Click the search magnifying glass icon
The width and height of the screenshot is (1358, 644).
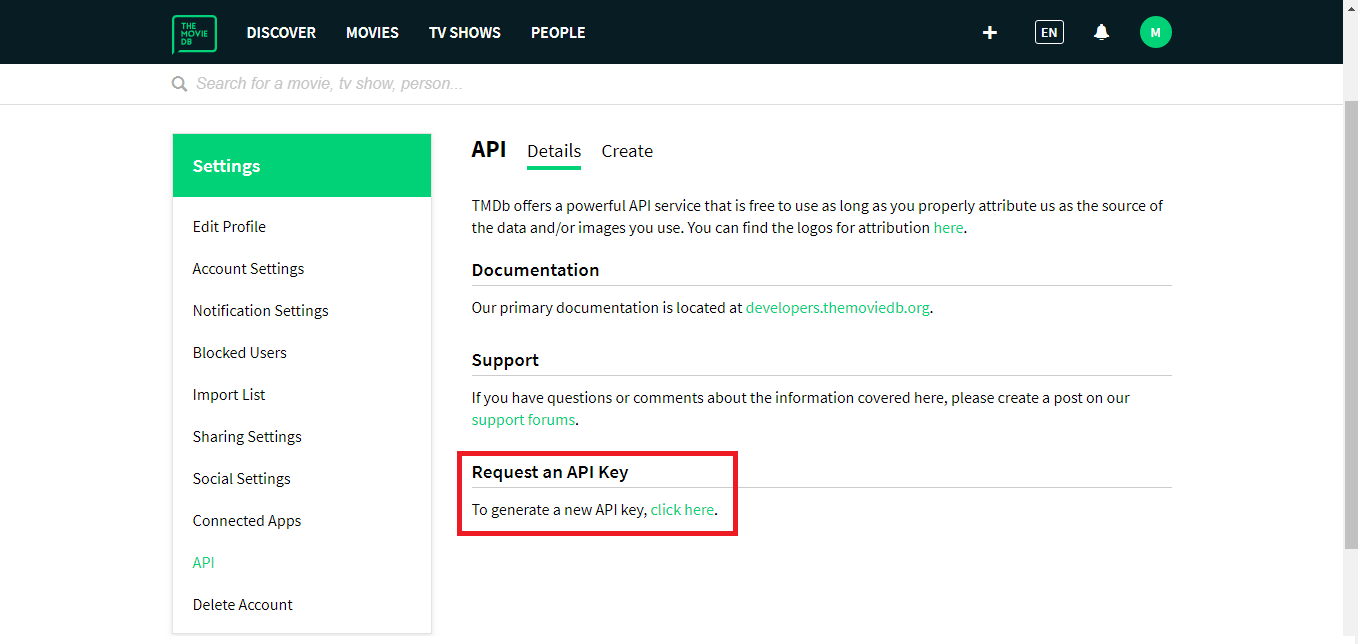point(180,84)
